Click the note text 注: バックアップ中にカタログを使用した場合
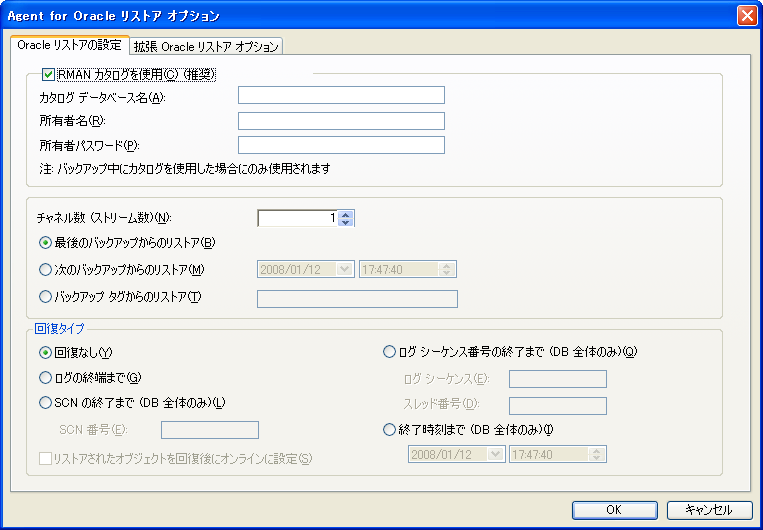This screenshot has width=763, height=530. (x=185, y=169)
